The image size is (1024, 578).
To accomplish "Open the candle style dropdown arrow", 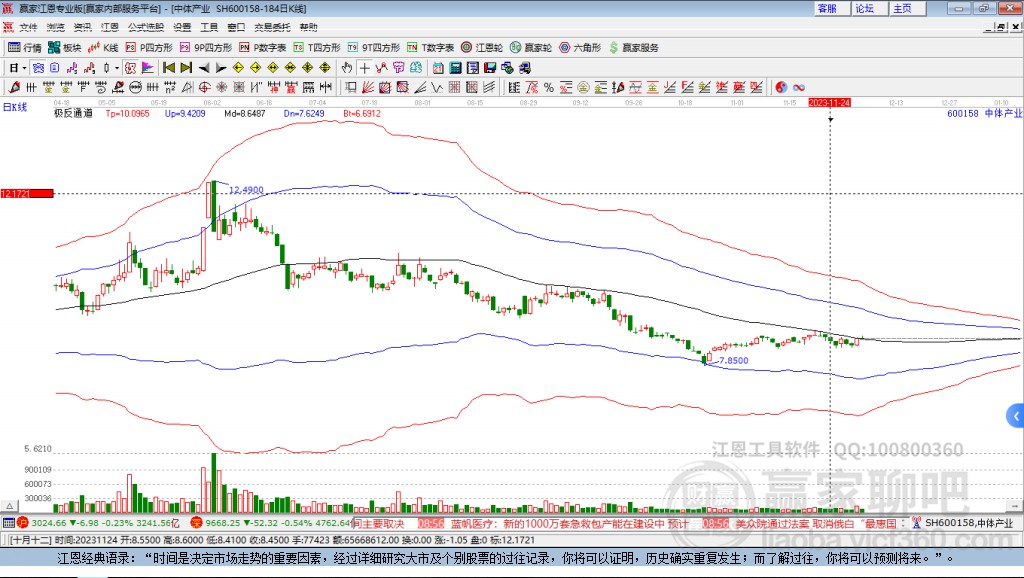I will pyautogui.click(x=115, y=68).
